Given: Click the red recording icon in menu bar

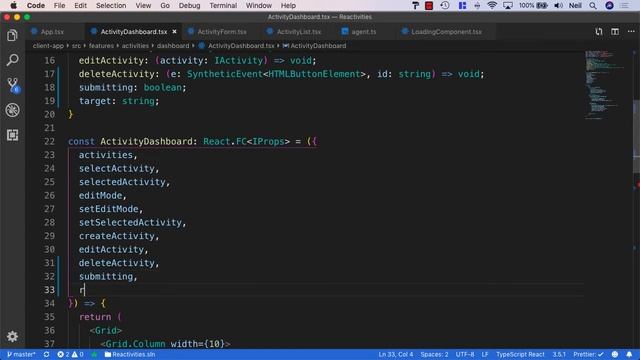Looking at the screenshot, I should point(429,5).
